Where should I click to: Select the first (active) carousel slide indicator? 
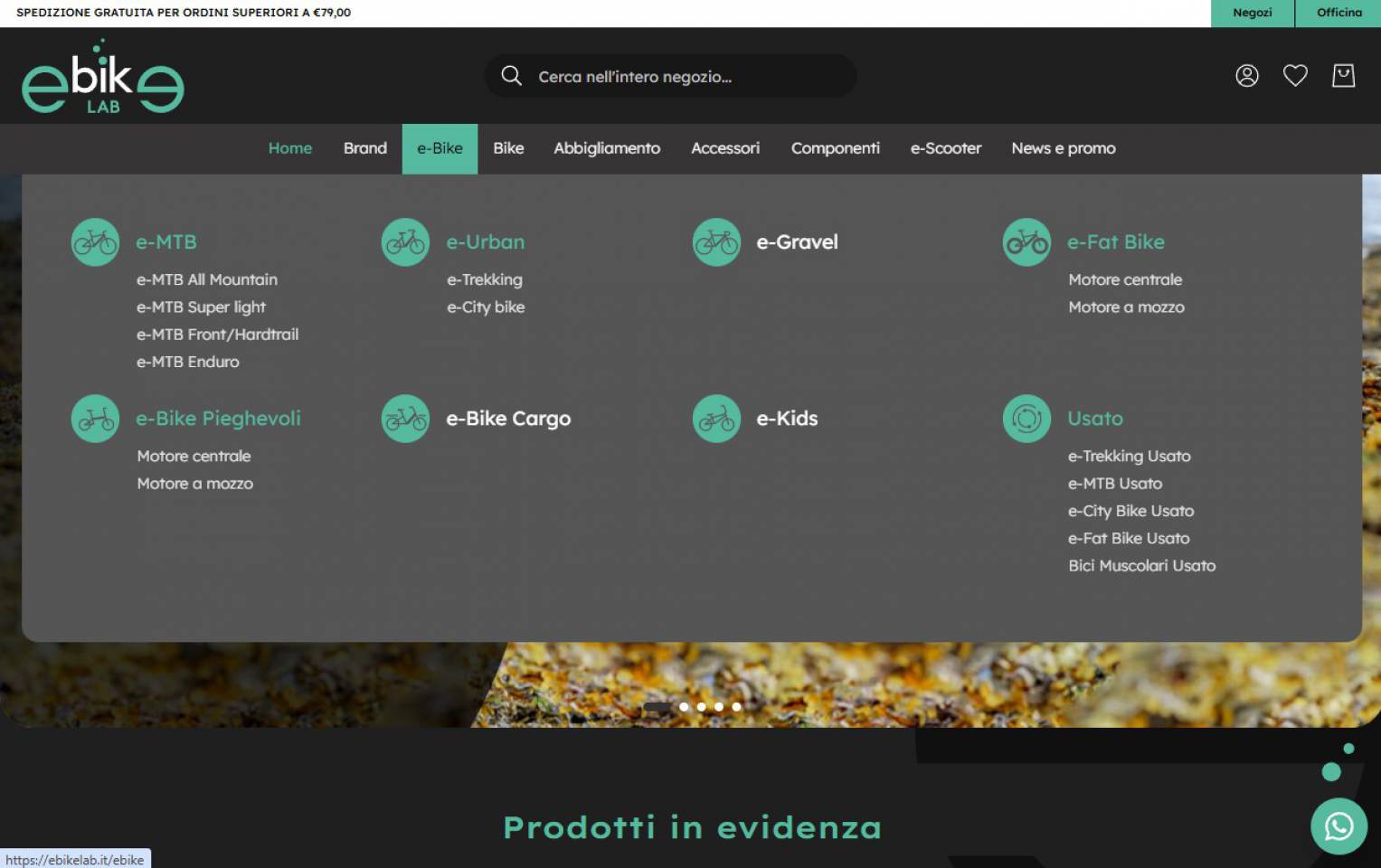[x=657, y=707]
